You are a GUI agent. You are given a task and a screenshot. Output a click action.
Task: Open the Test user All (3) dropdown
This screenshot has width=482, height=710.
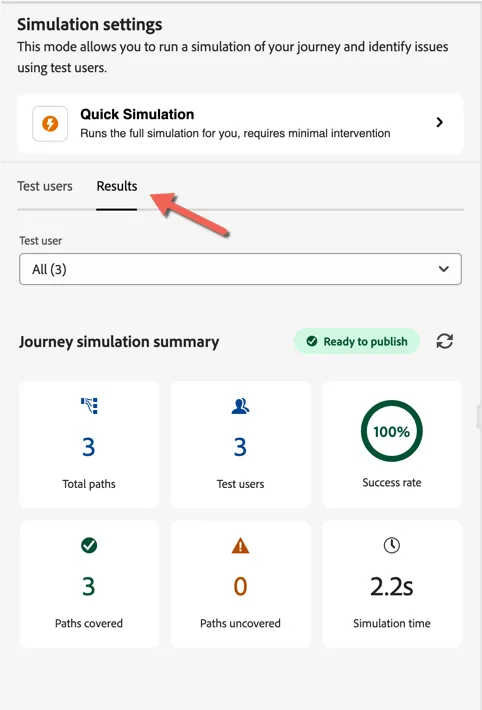(x=241, y=269)
